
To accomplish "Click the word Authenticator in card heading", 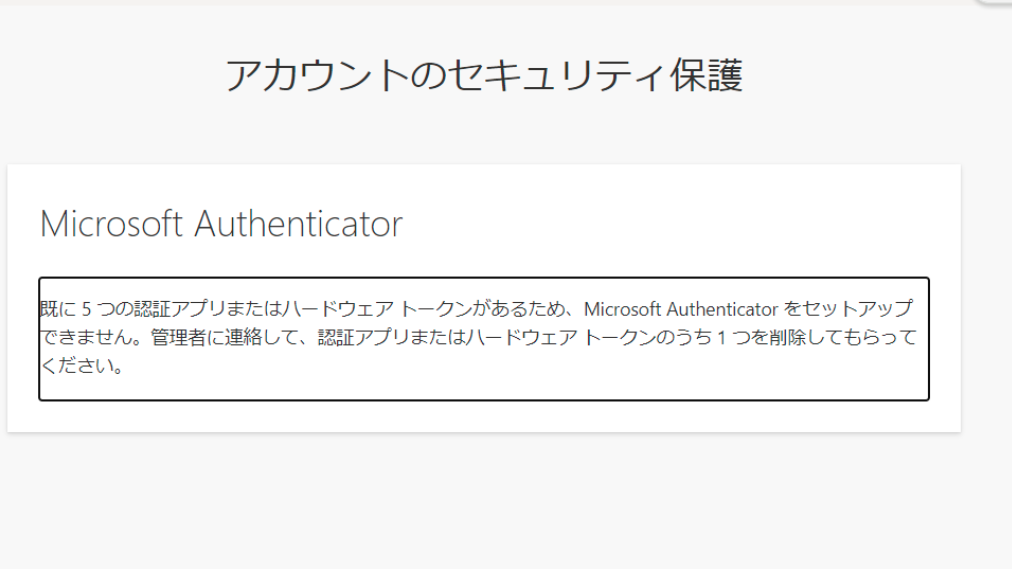I will [x=298, y=224].
